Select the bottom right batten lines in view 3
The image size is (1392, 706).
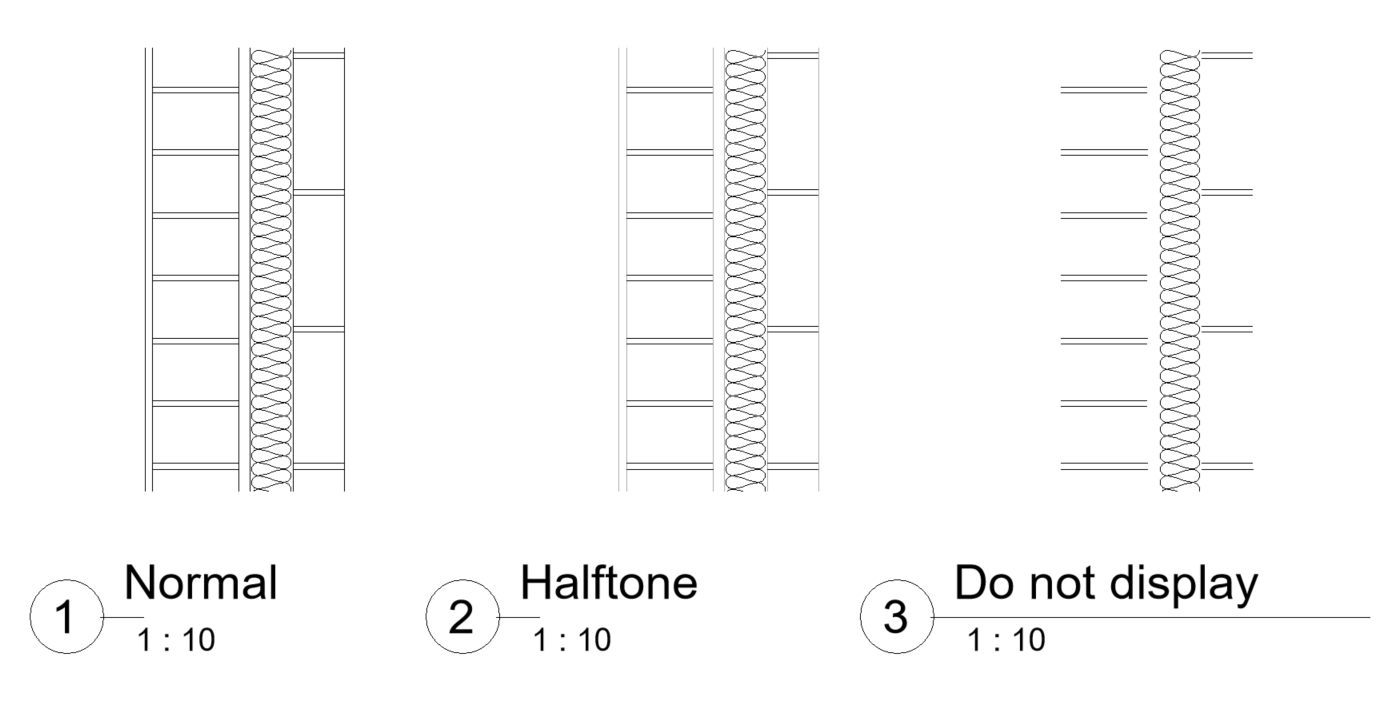click(x=1226, y=466)
